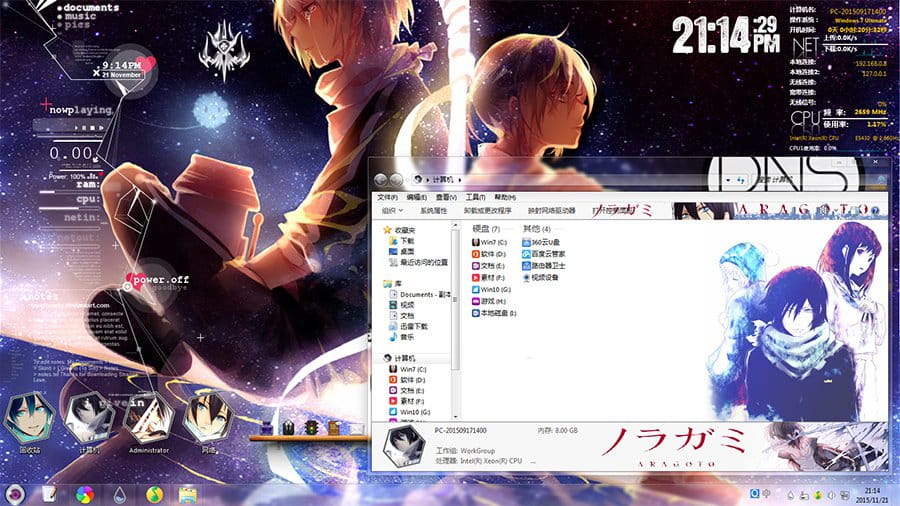The width and height of the screenshot is (900, 506).
Task: Collapse the 硬盘 (7) group header
Action: (x=486, y=228)
